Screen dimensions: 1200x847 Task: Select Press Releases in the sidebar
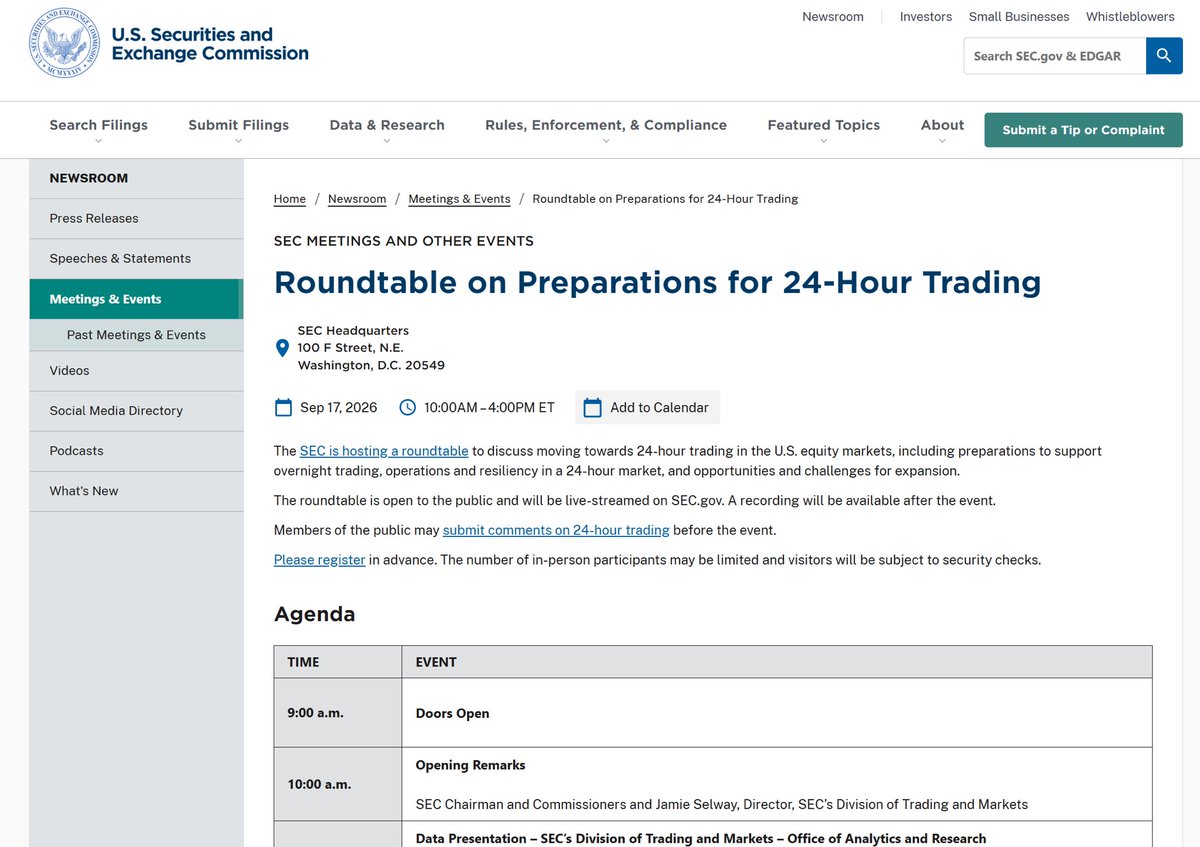pyautogui.click(x=136, y=218)
